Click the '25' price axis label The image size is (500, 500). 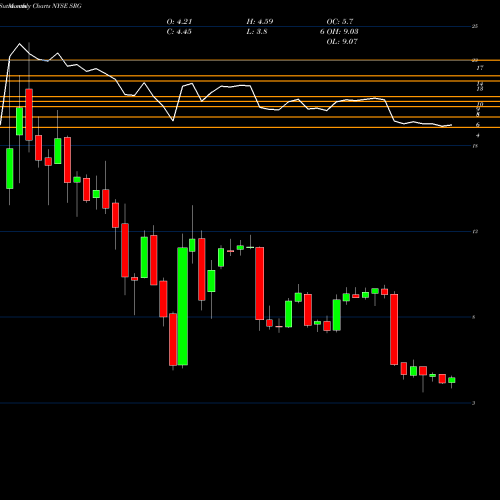(x=475, y=26)
